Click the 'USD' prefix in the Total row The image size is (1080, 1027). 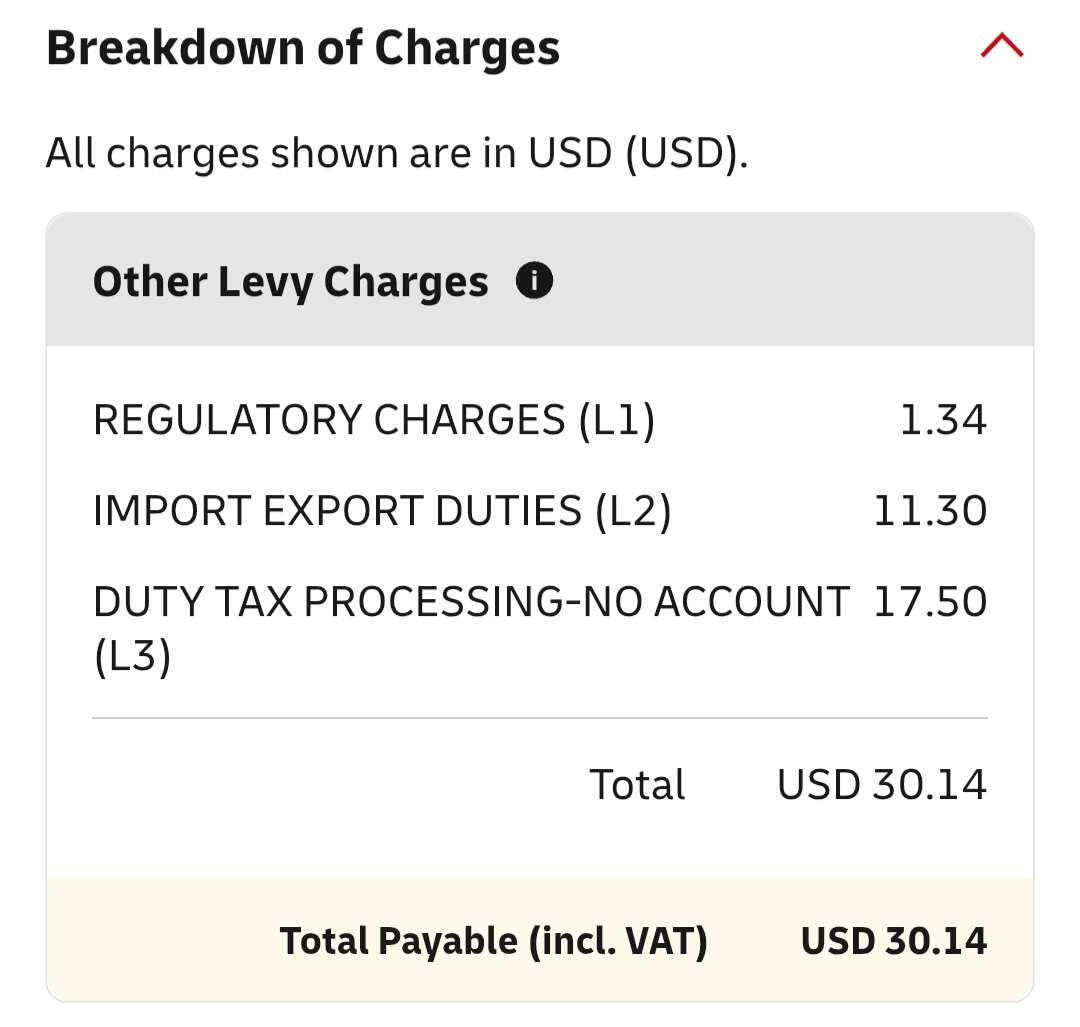(819, 785)
